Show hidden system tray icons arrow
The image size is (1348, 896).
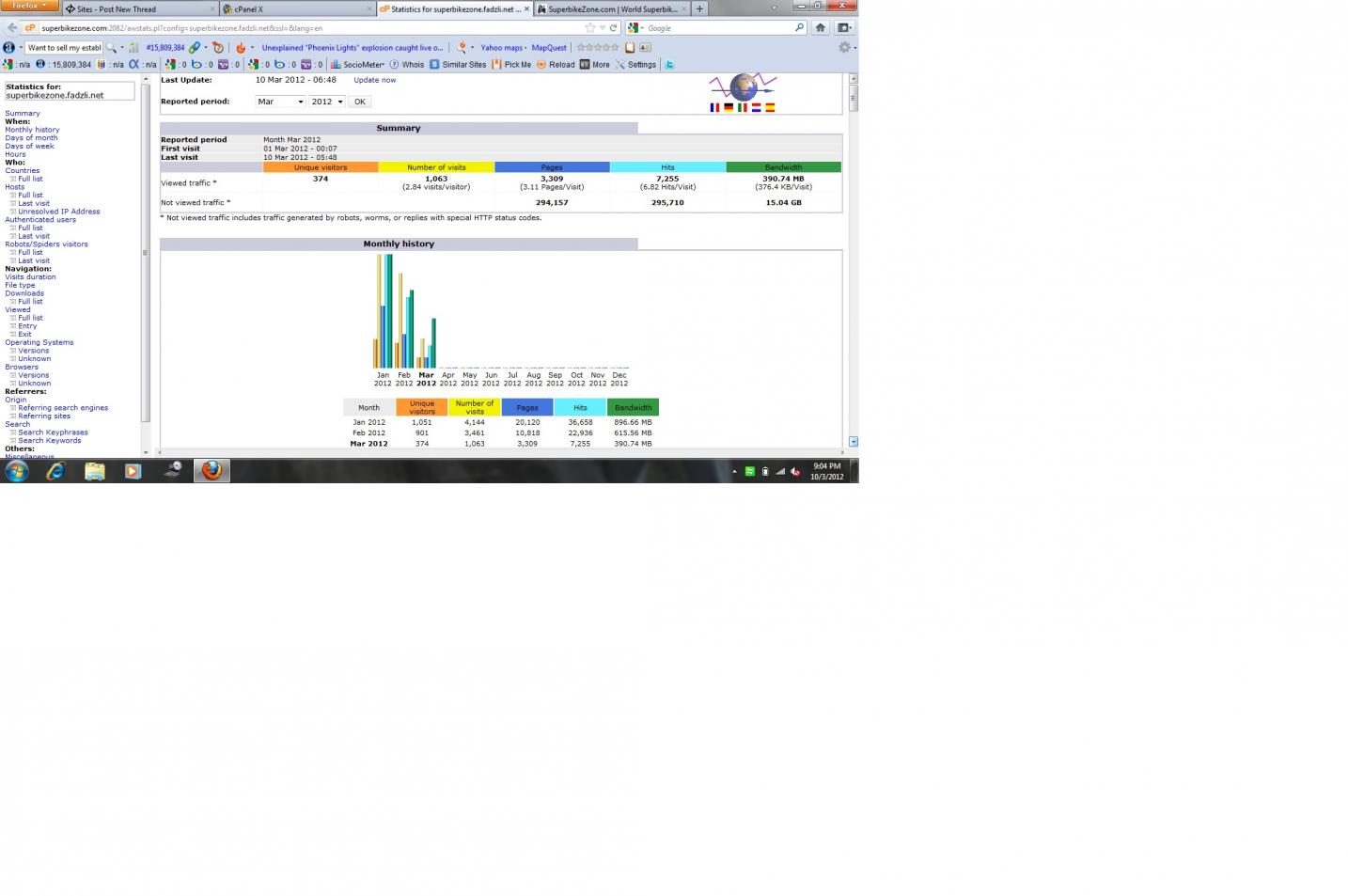point(734,471)
